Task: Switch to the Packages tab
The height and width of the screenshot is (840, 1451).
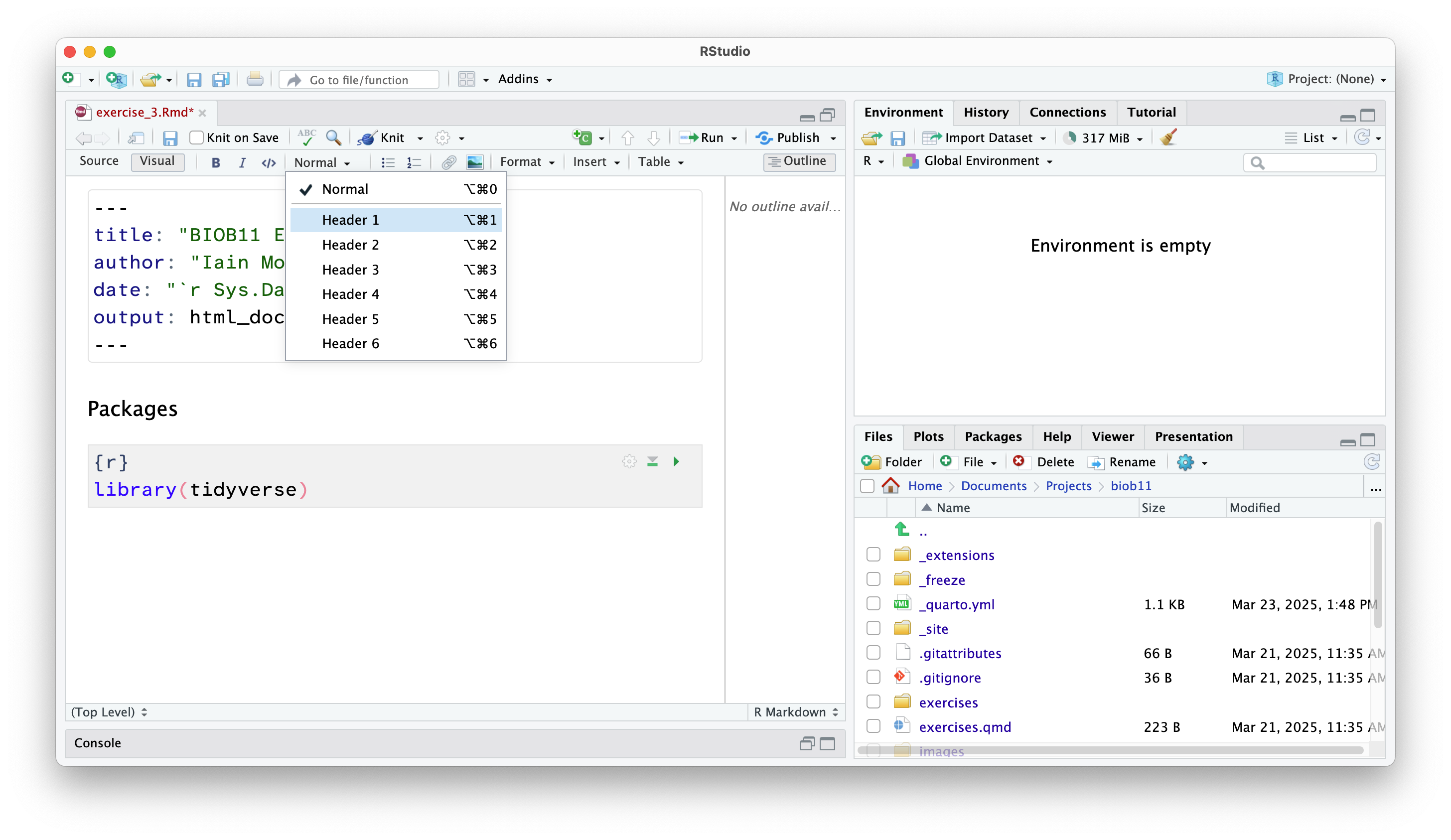Action: (x=993, y=437)
